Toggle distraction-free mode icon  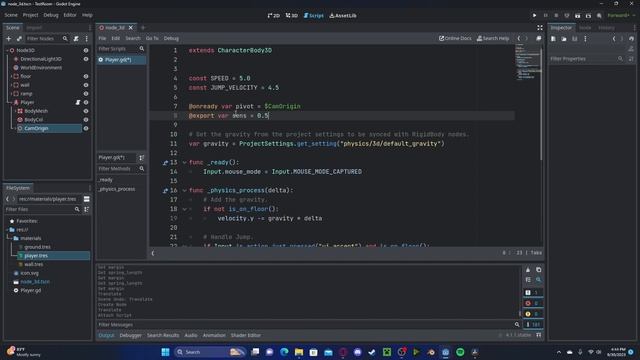pos(540,27)
